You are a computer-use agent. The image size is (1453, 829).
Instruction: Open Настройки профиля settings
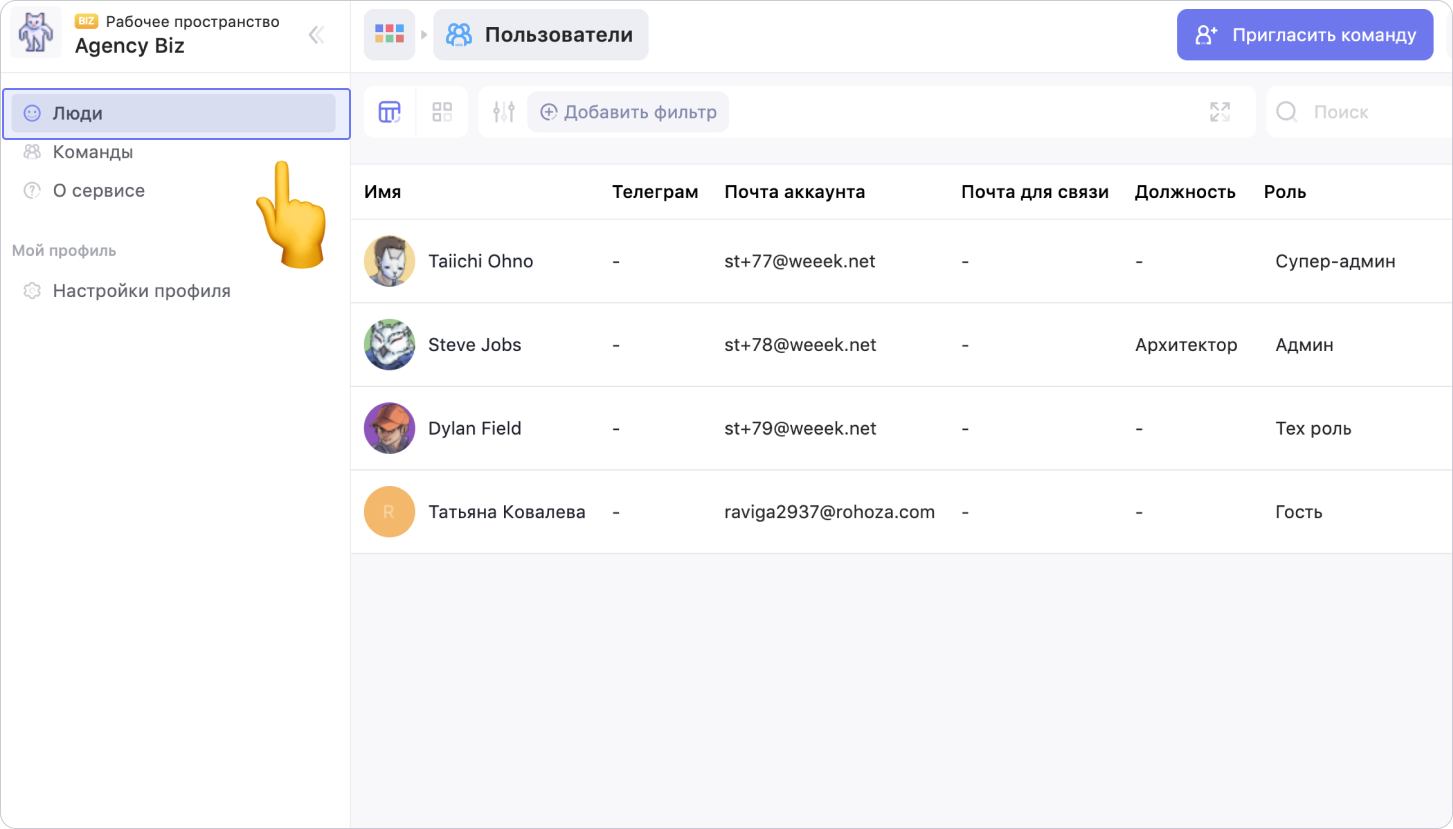click(141, 291)
